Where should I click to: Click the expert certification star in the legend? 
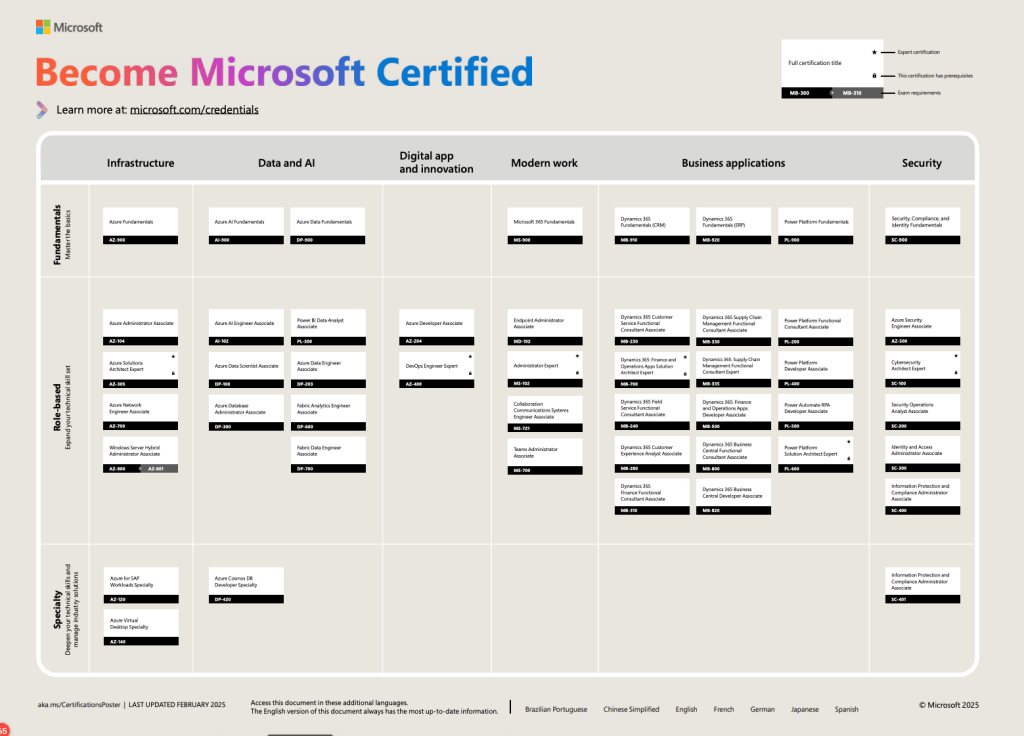pos(874,52)
